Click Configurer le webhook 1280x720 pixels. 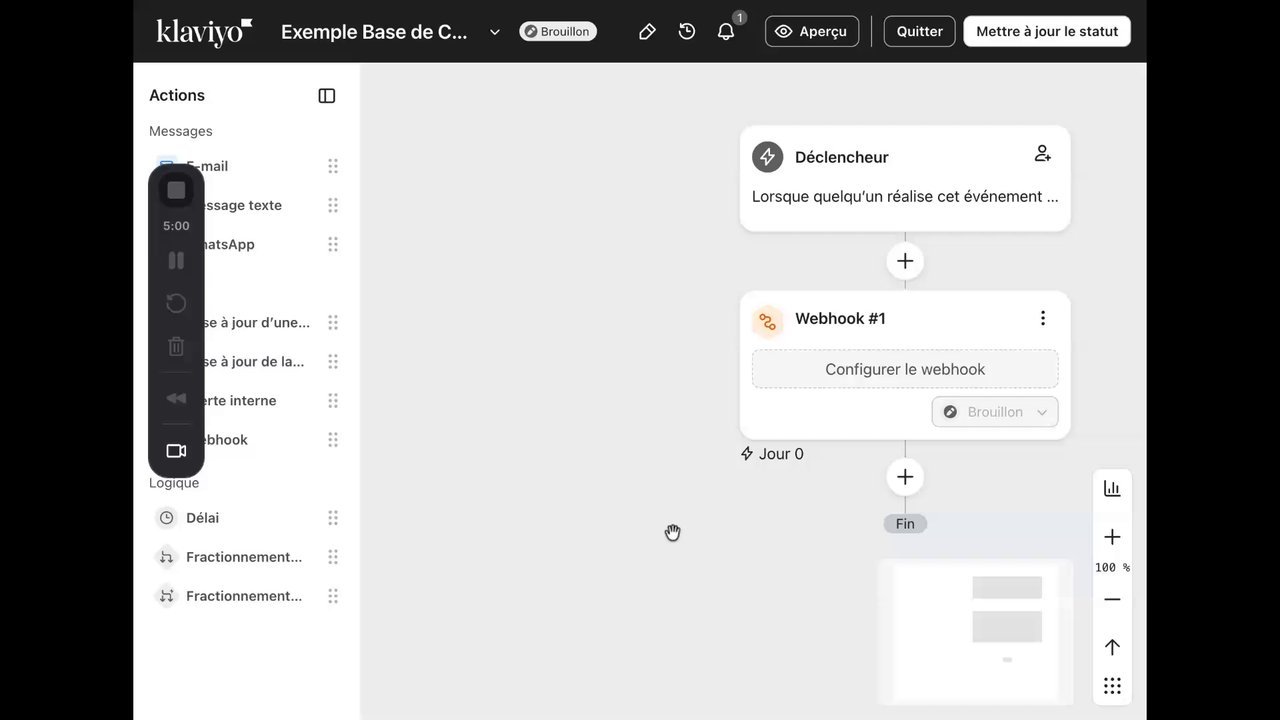(x=905, y=369)
